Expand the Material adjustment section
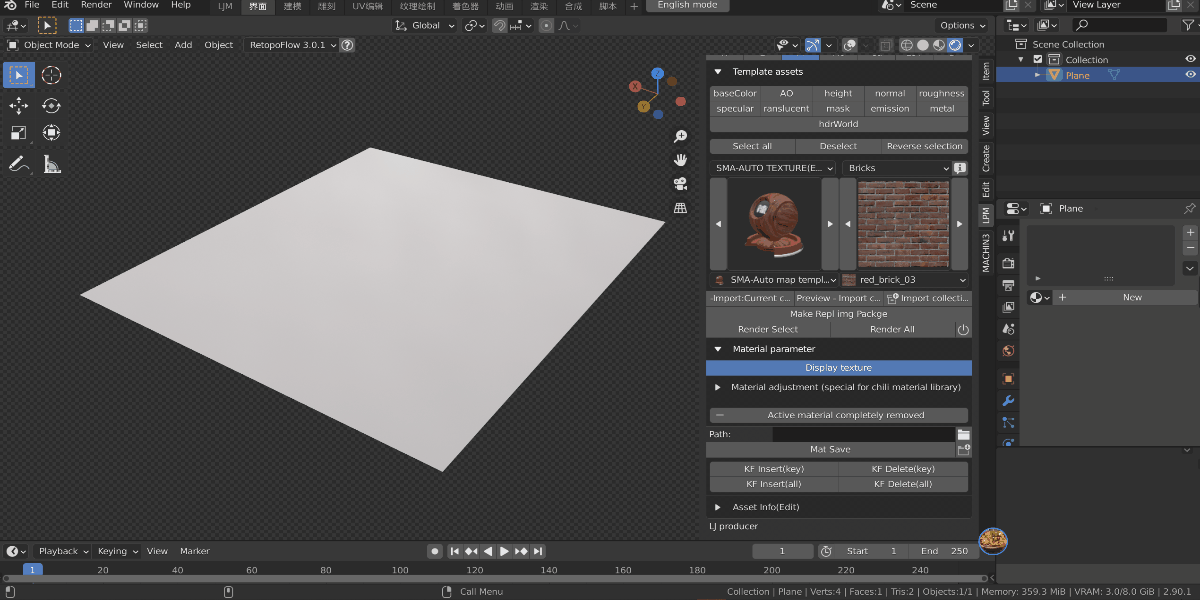Screen dimensions: 1200x600 pos(718,387)
